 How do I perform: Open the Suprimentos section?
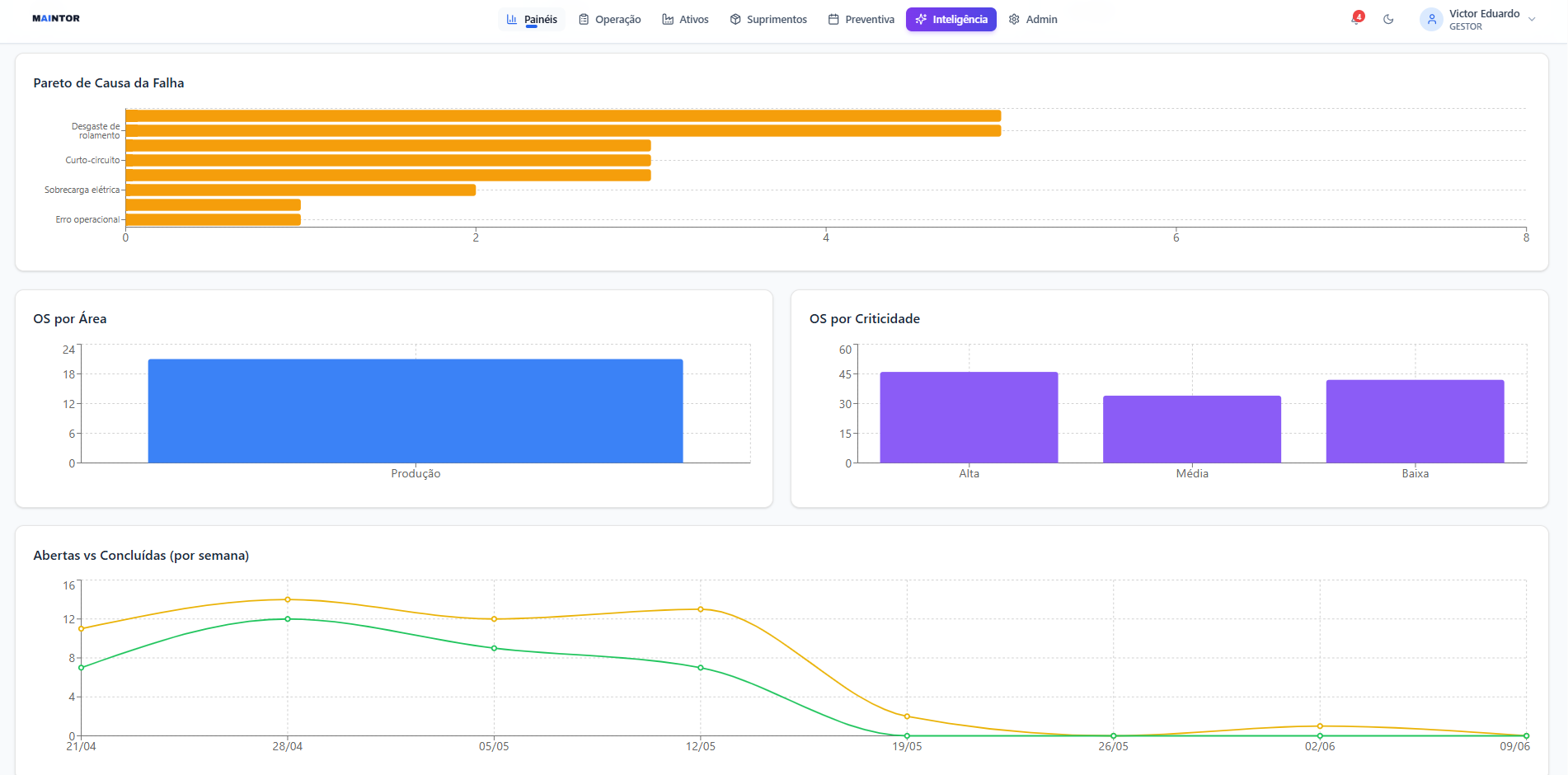[x=768, y=19]
